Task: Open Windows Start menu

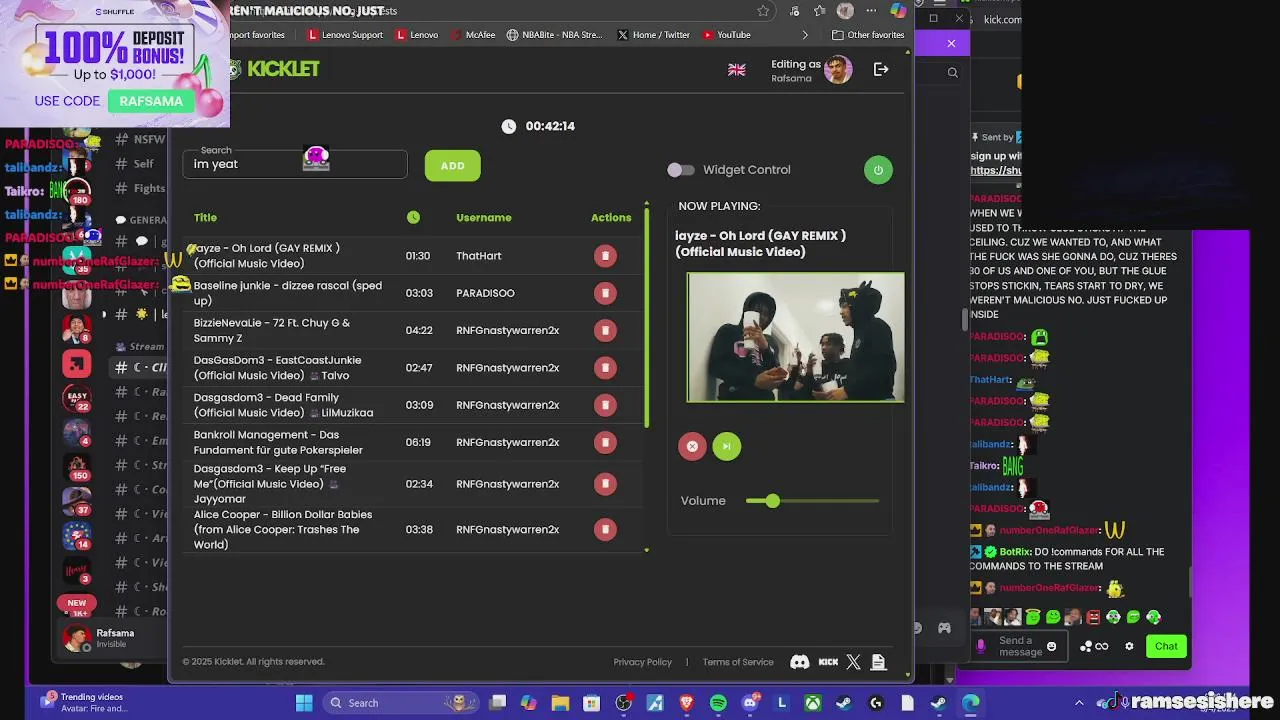Action: tap(304, 703)
